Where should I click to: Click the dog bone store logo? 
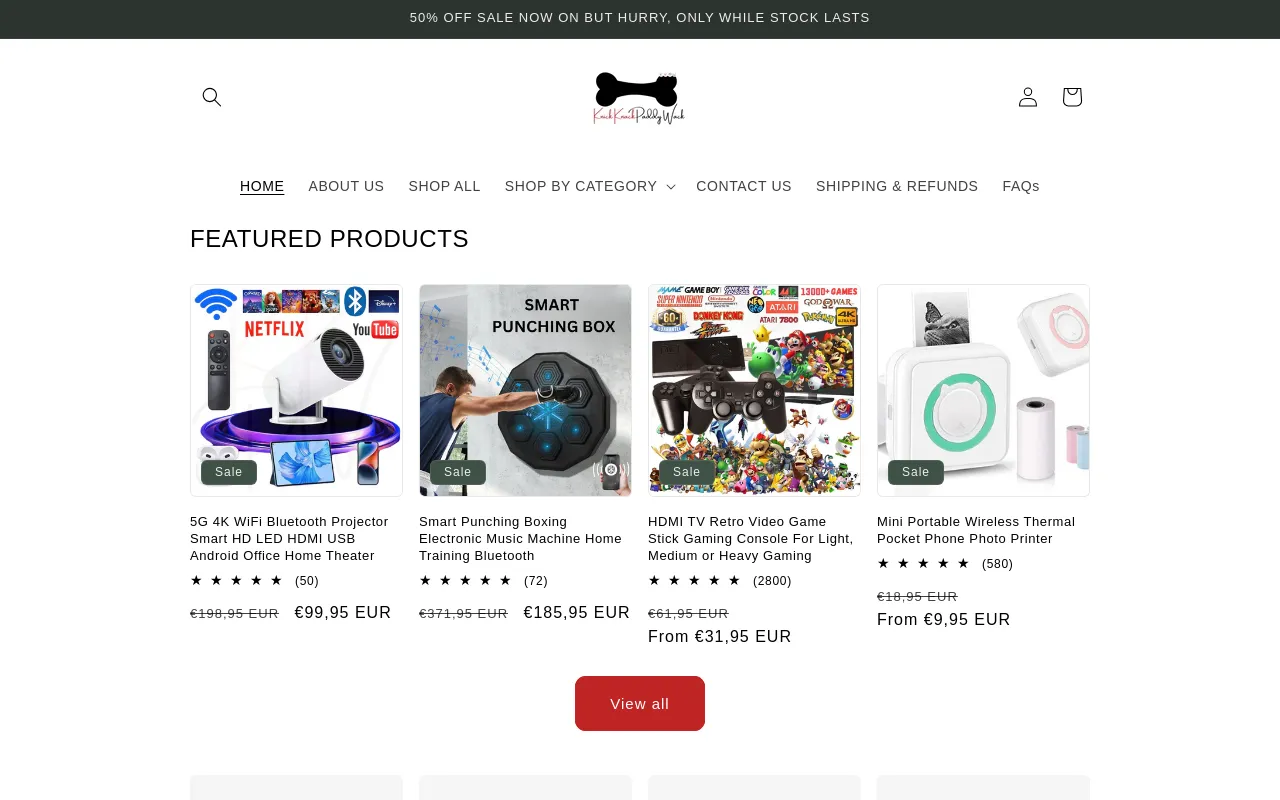tap(639, 97)
